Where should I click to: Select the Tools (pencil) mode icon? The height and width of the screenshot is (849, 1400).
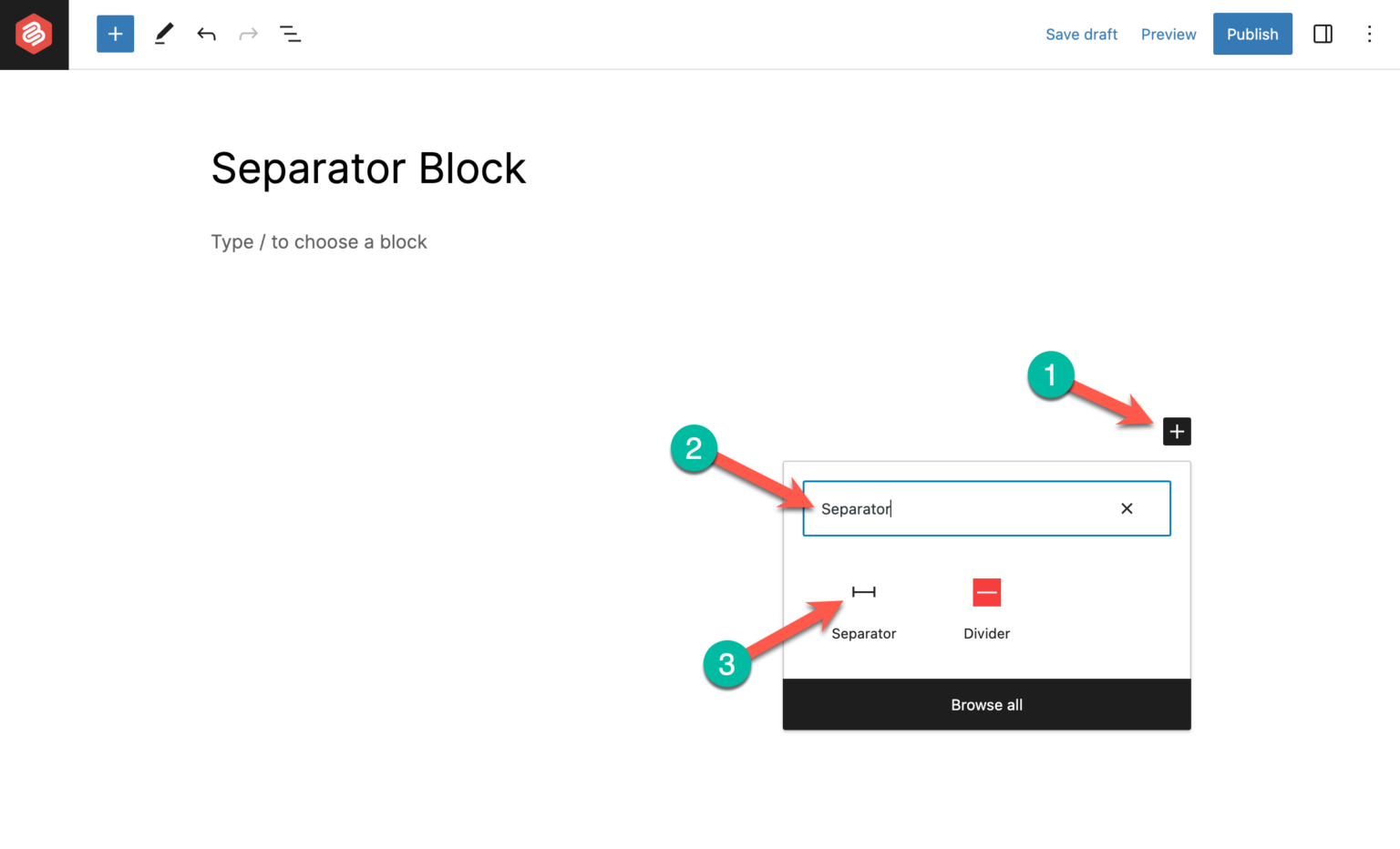(164, 34)
